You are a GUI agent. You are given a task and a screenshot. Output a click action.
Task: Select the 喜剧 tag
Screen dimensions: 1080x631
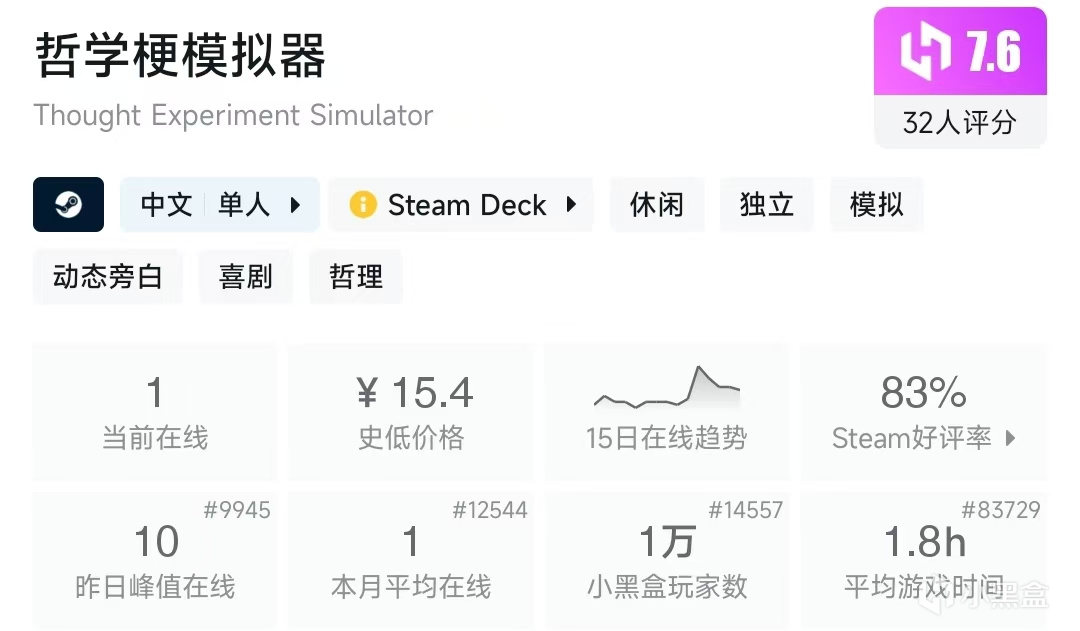point(246,277)
